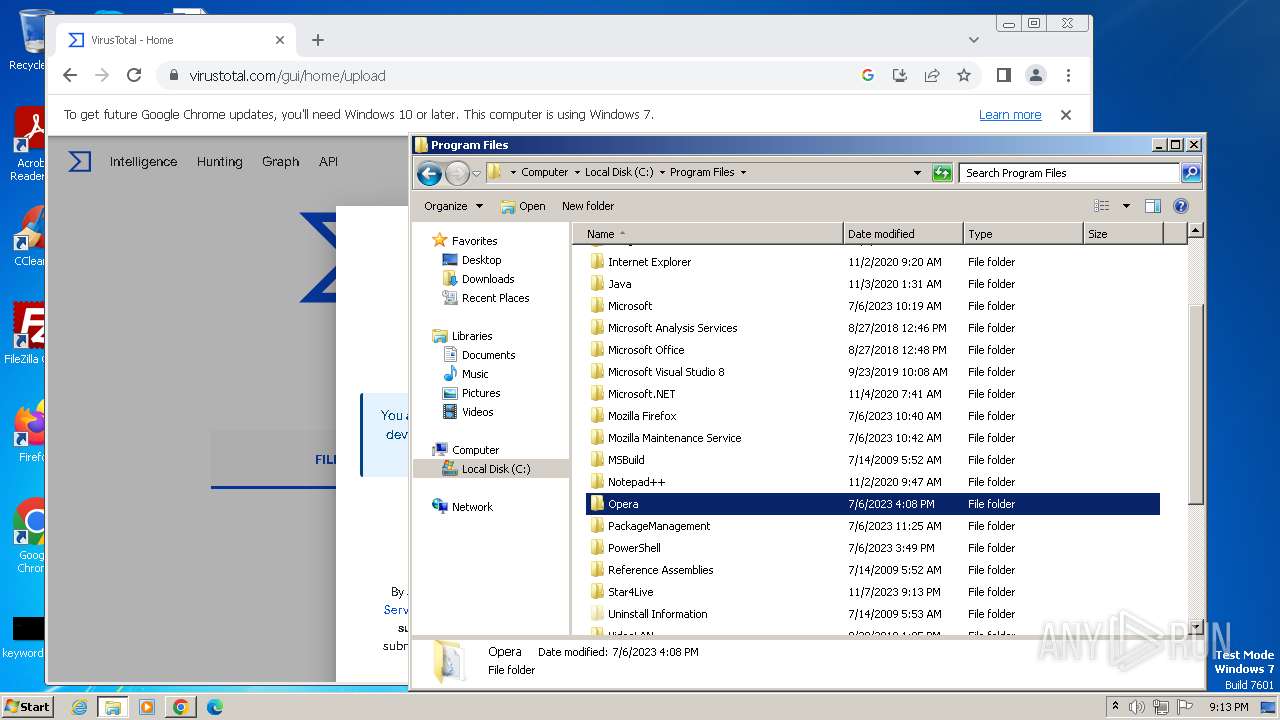Click the Open toolbar button
1280x720 pixels.
[523, 206]
